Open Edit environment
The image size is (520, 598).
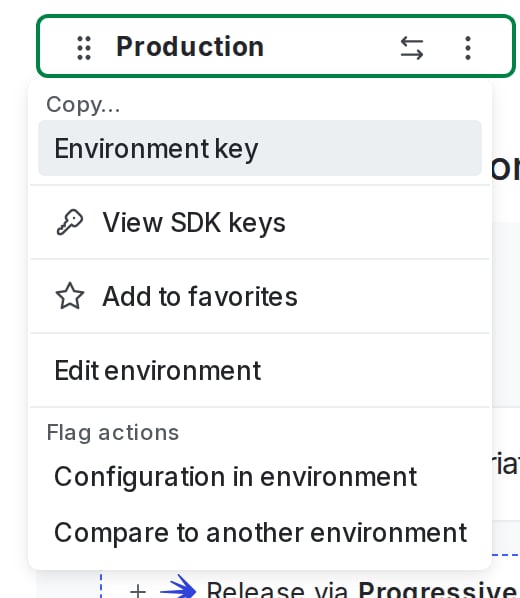pos(260,370)
